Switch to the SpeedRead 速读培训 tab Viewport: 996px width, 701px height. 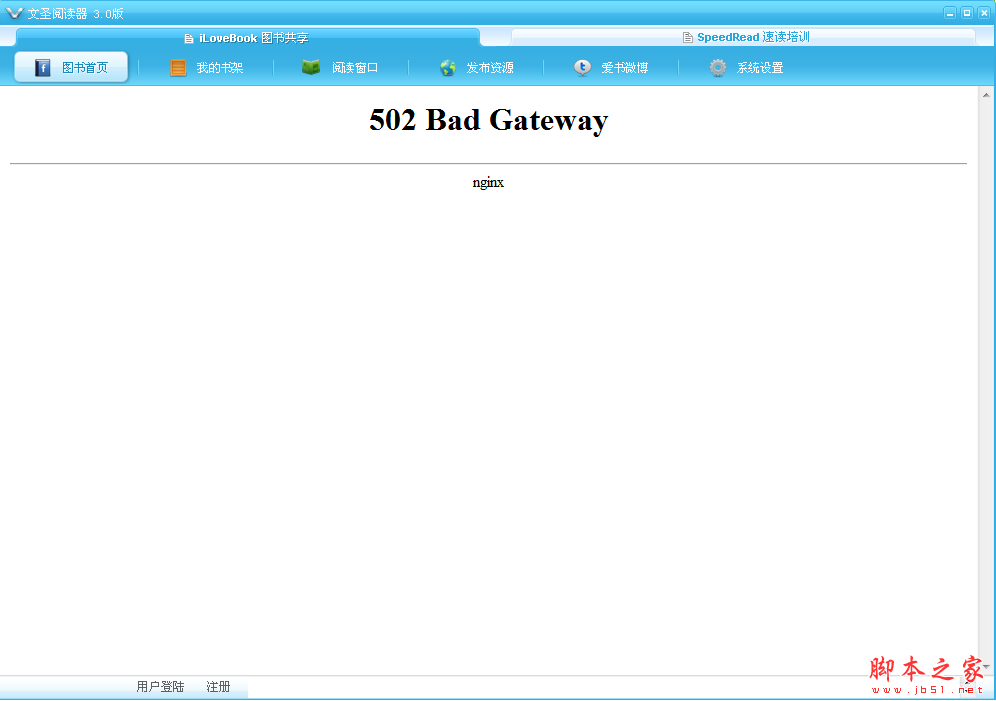743,37
